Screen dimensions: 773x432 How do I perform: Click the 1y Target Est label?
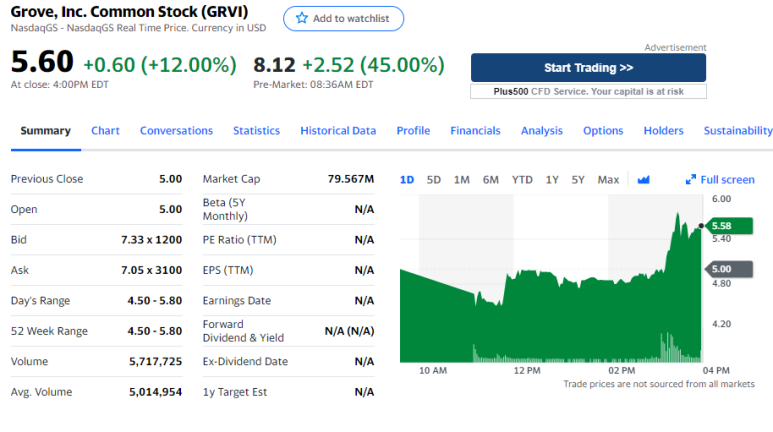235,392
